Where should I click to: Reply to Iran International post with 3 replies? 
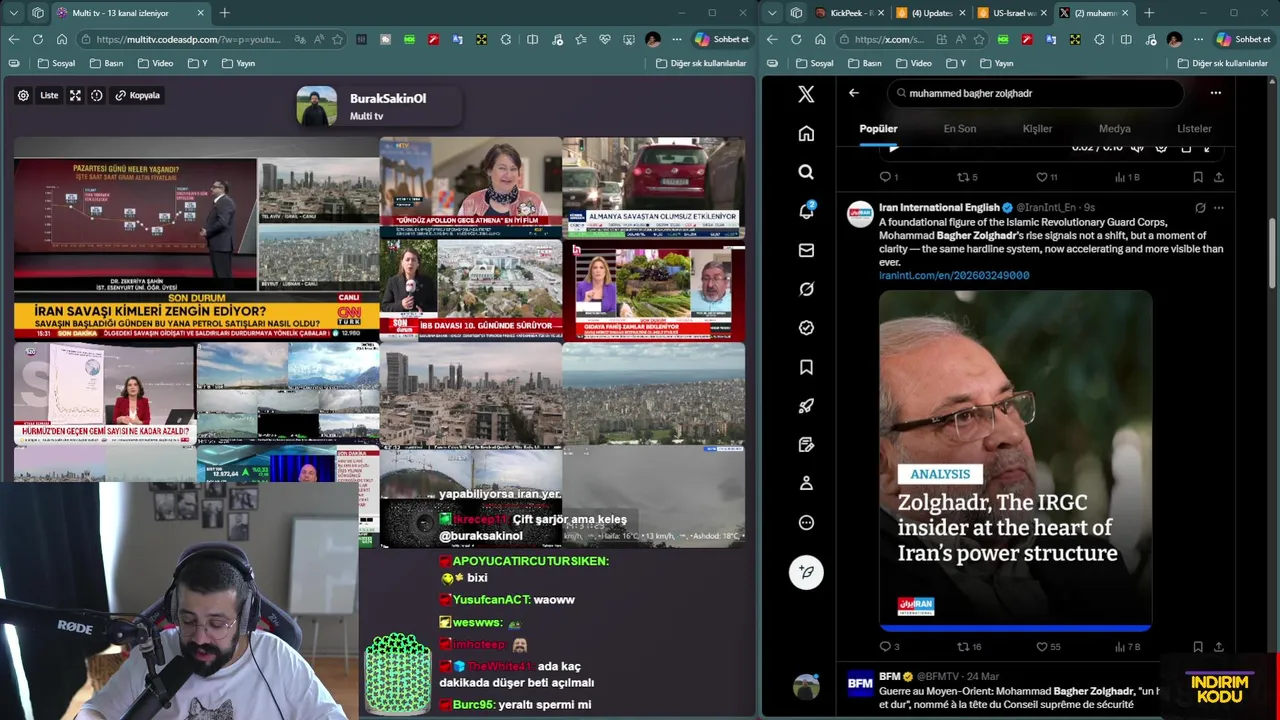(x=889, y=647)
